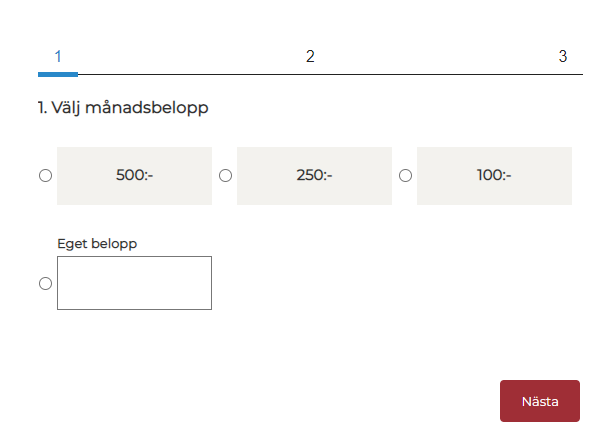
Task: Click the 500:- text label
Action: click(x=134, y=176)
